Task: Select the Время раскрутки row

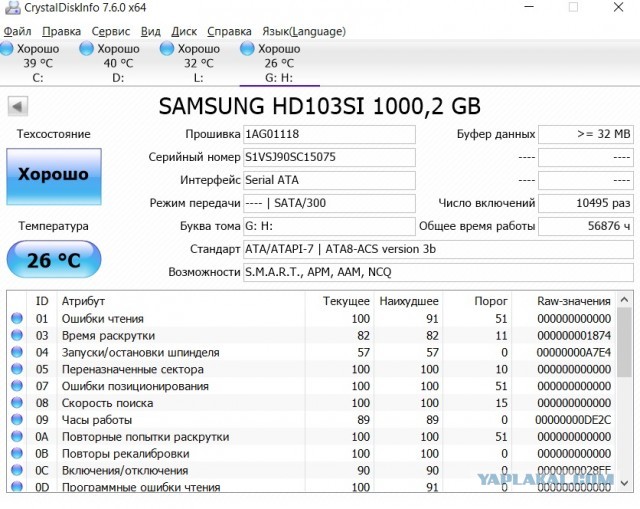Action: pos(312,336)
